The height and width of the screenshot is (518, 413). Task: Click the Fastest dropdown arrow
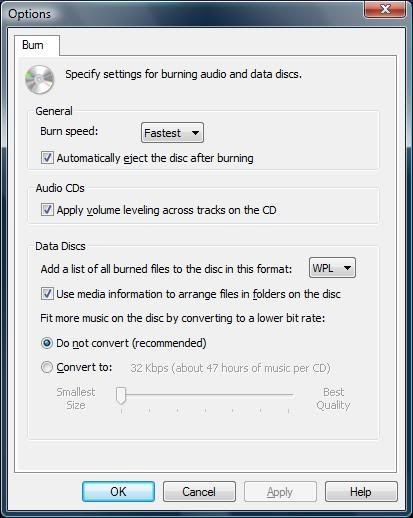click(x=195, y=133)
